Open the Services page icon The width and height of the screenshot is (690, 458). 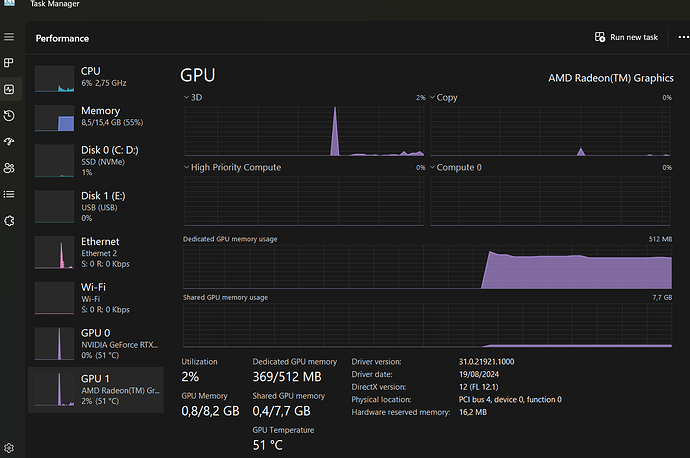(9, 220)
